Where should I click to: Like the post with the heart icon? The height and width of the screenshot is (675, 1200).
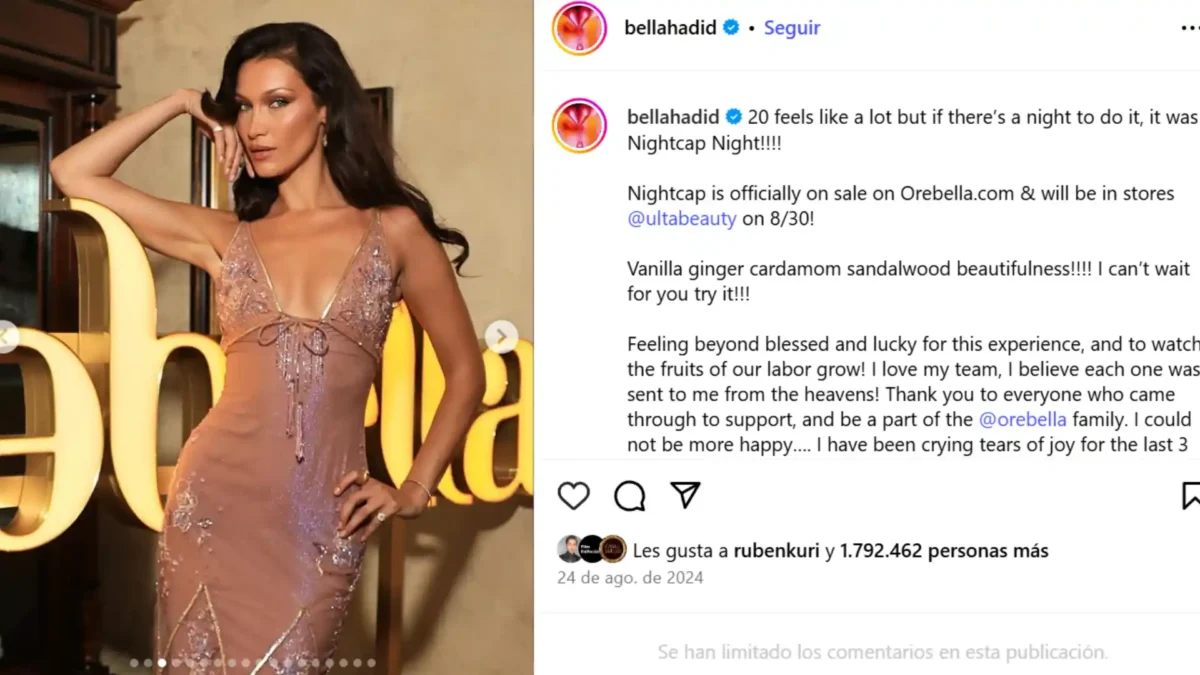[574, 496]
